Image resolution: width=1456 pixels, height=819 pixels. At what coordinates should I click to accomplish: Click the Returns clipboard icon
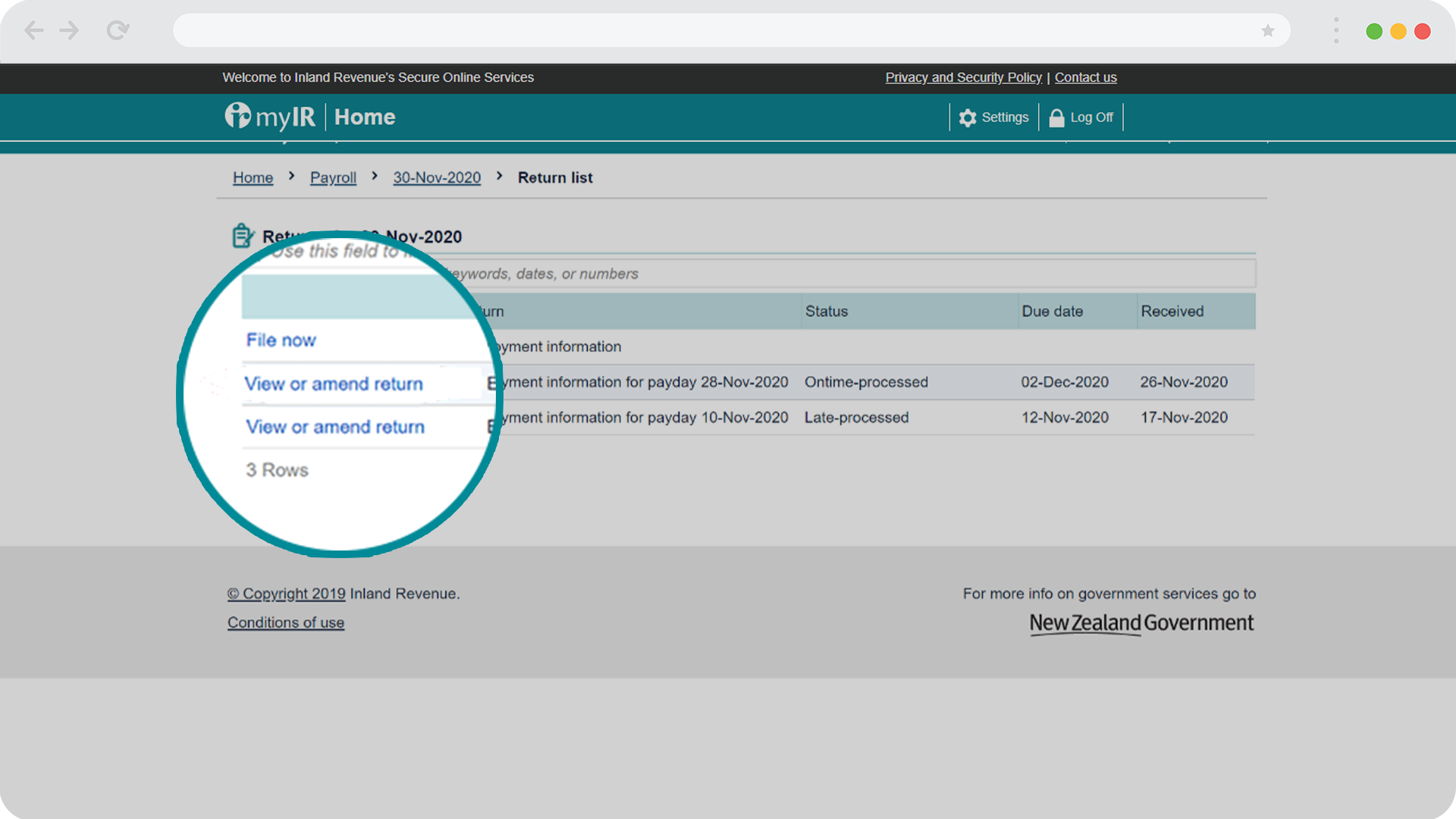click(242, 236)
